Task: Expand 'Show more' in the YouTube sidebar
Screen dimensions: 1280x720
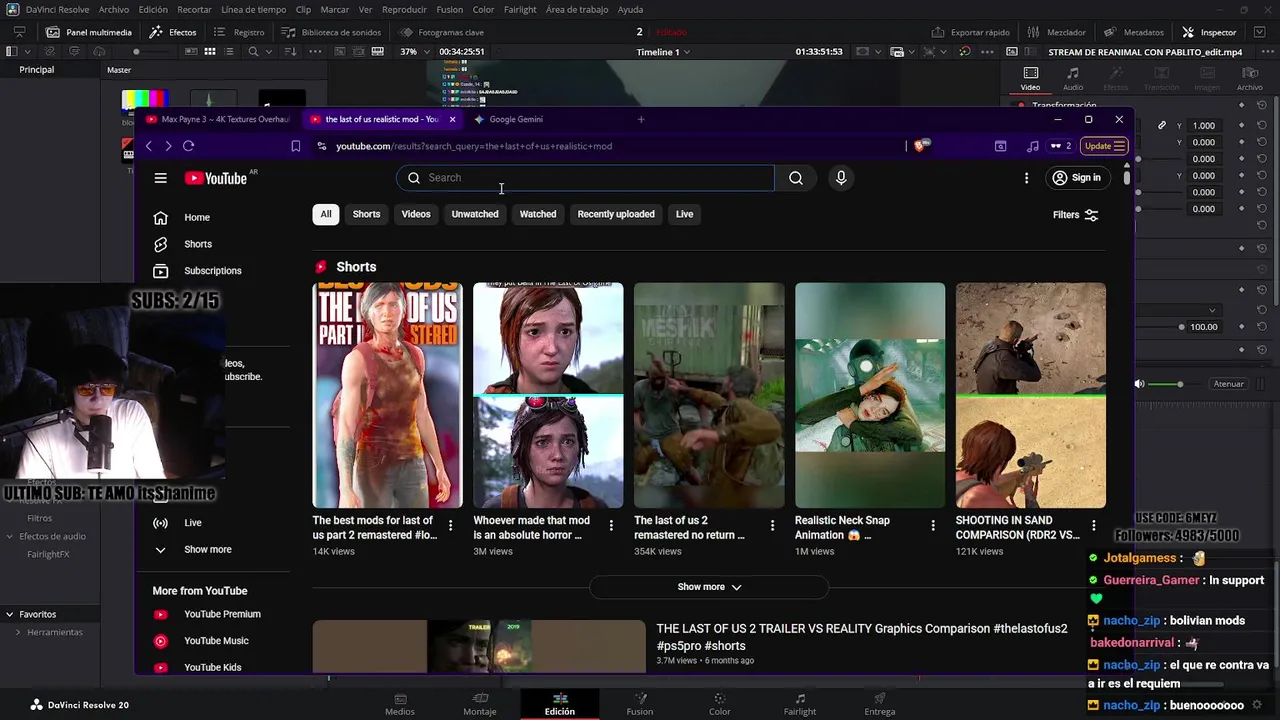Action: click(192, 550)
